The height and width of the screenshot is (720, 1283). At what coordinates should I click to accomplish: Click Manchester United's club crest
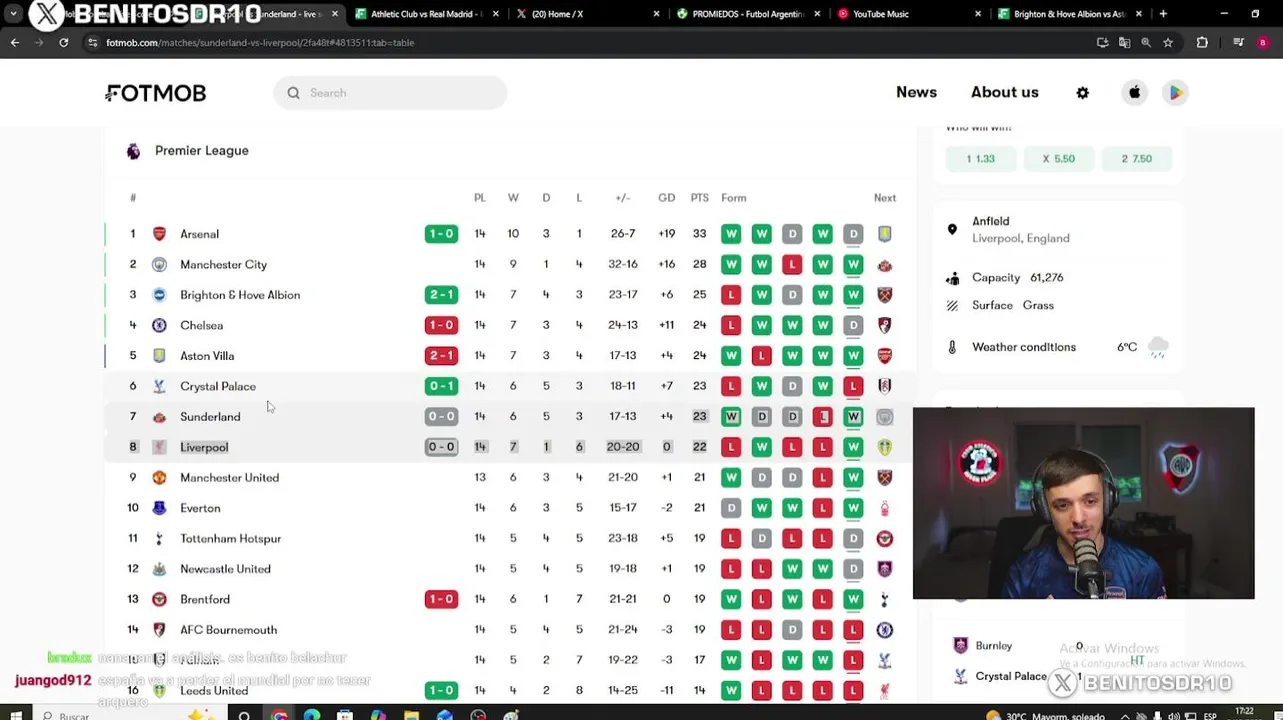point(159,478)
